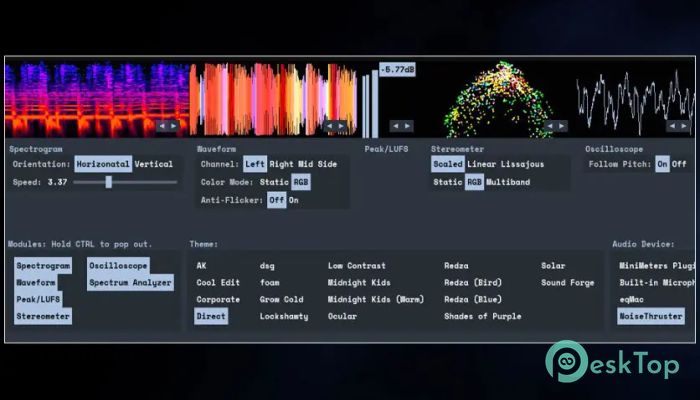Apply the Lookshawty theme

click(284, 316)
